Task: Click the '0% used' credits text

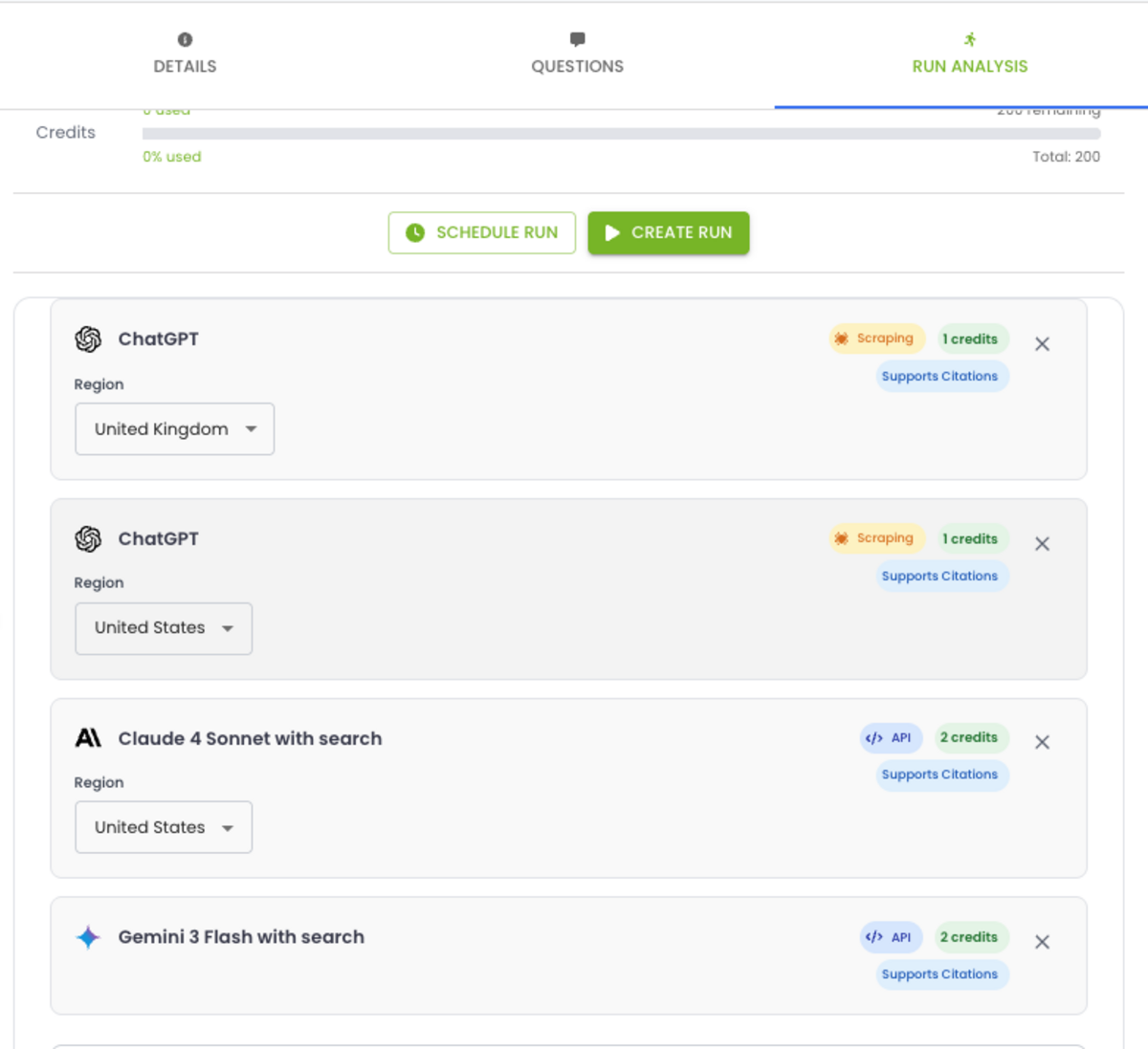Action: point(172,157)
